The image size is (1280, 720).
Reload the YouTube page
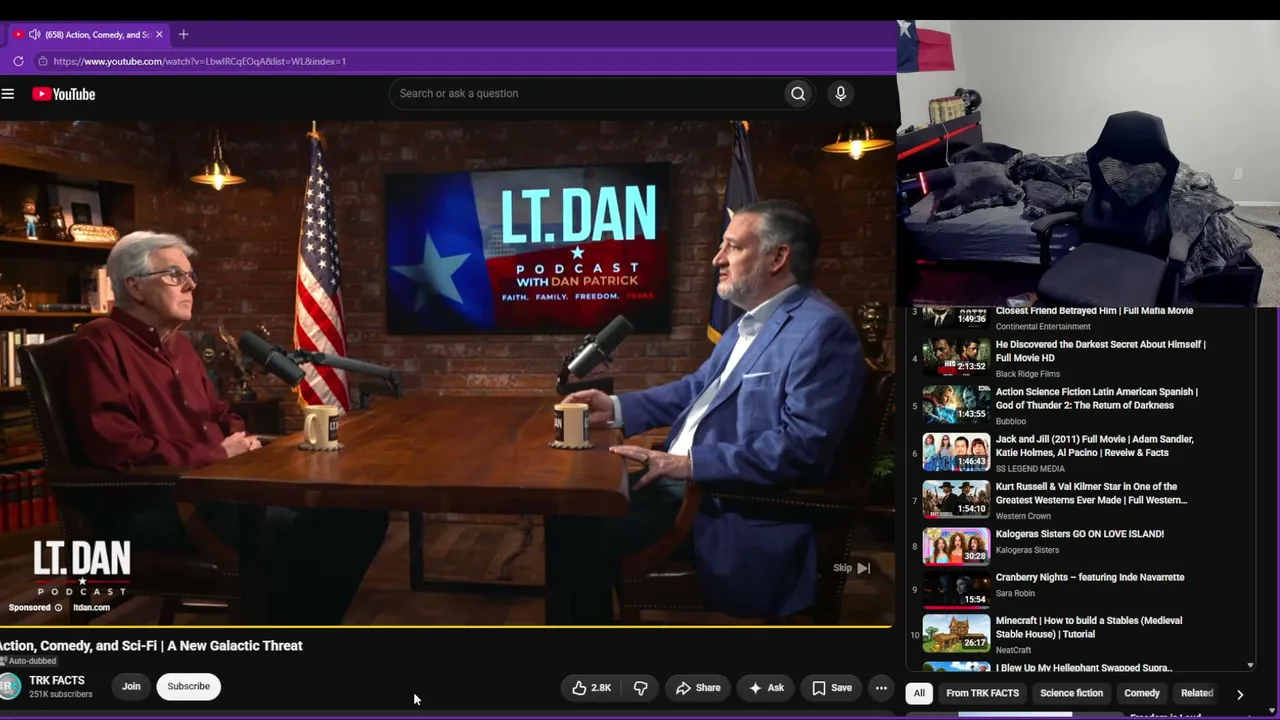point(18,61)
